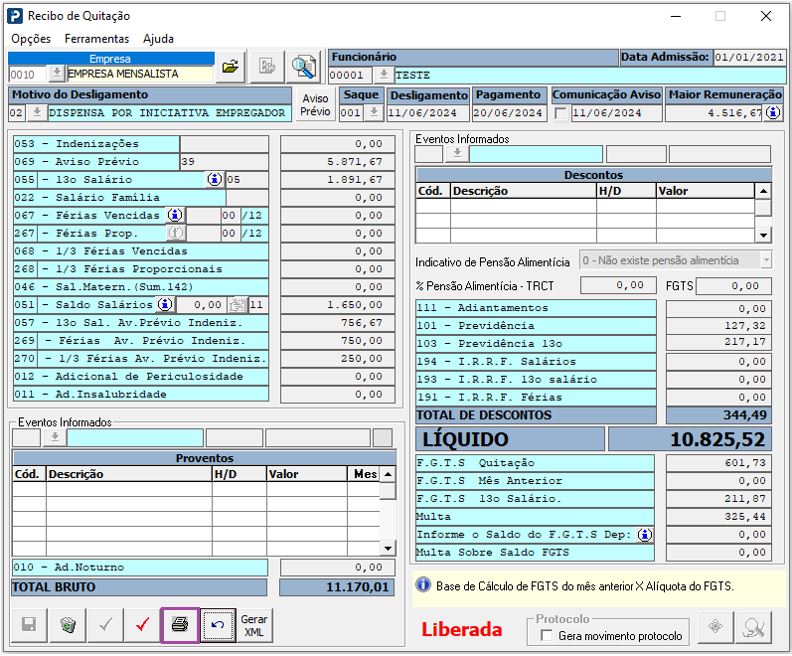The width and height of the screenshot is (792, 656).
Task: Click Descrição header in Proventos table
Action: click(129, 474)
